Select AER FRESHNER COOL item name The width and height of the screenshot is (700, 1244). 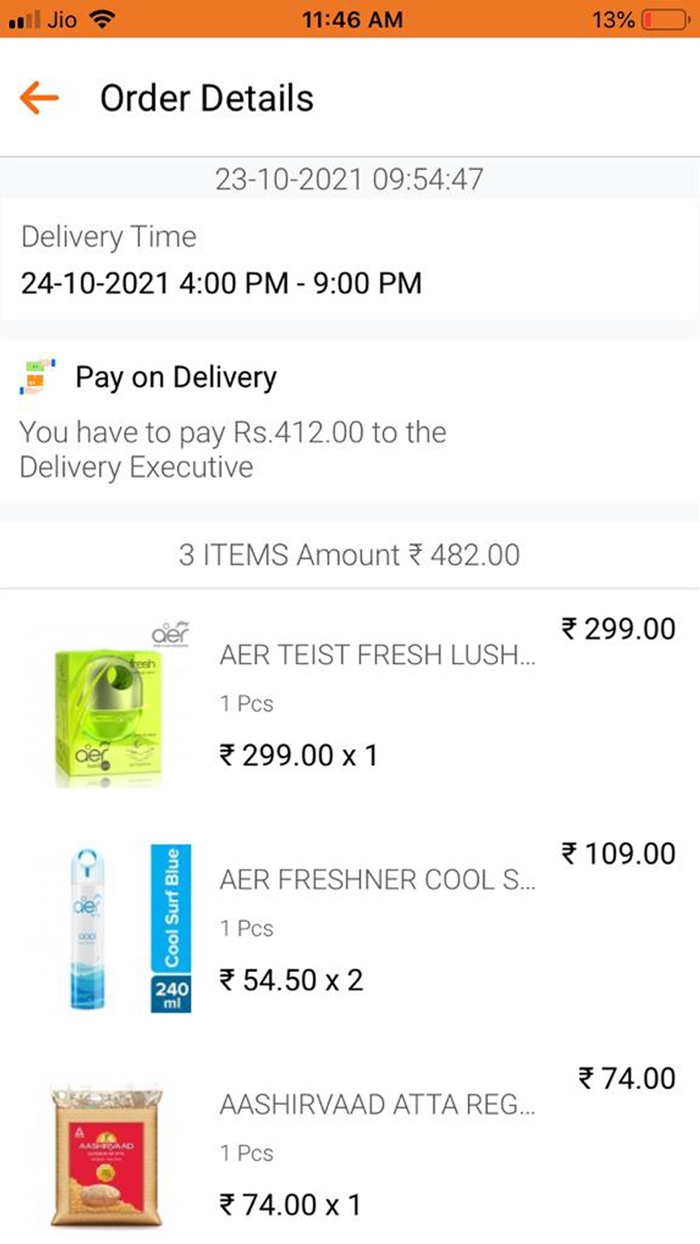coord(379,880)
